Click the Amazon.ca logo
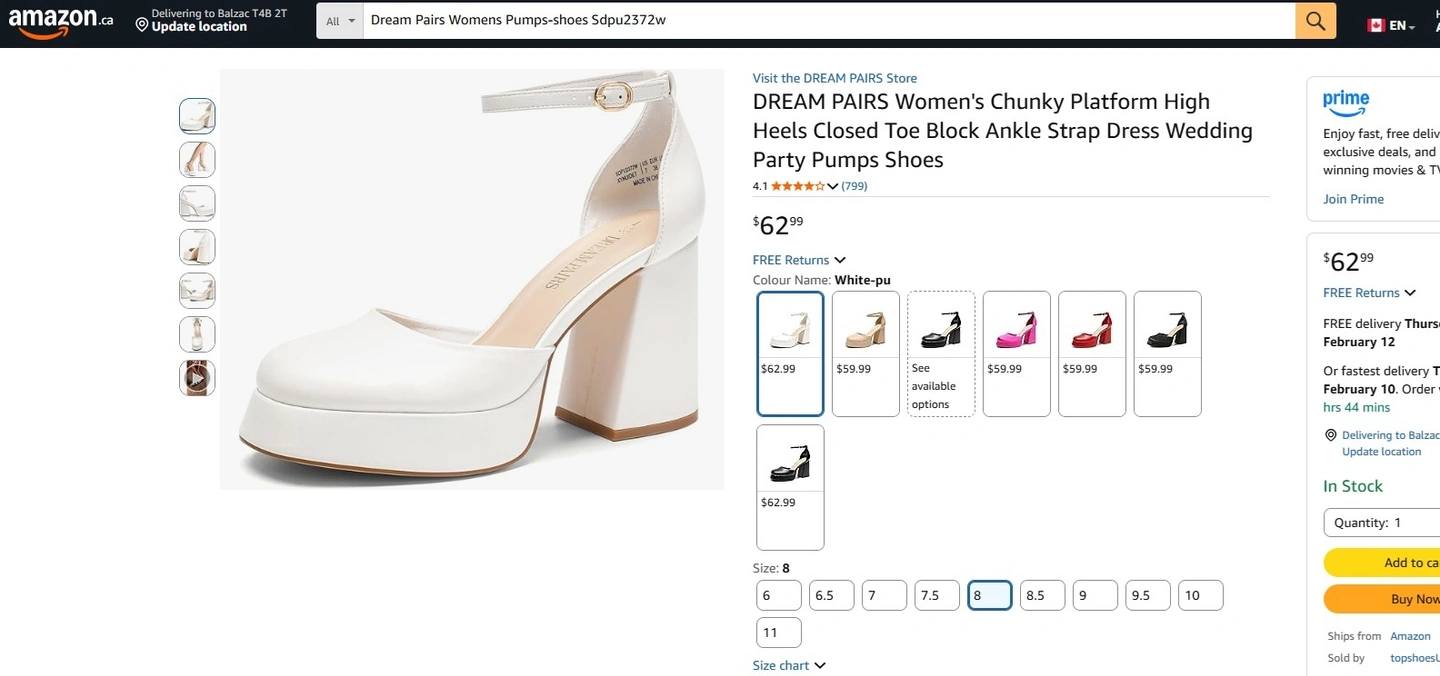The width and height of the screenshot is (1440, 676). click(60, 21)
